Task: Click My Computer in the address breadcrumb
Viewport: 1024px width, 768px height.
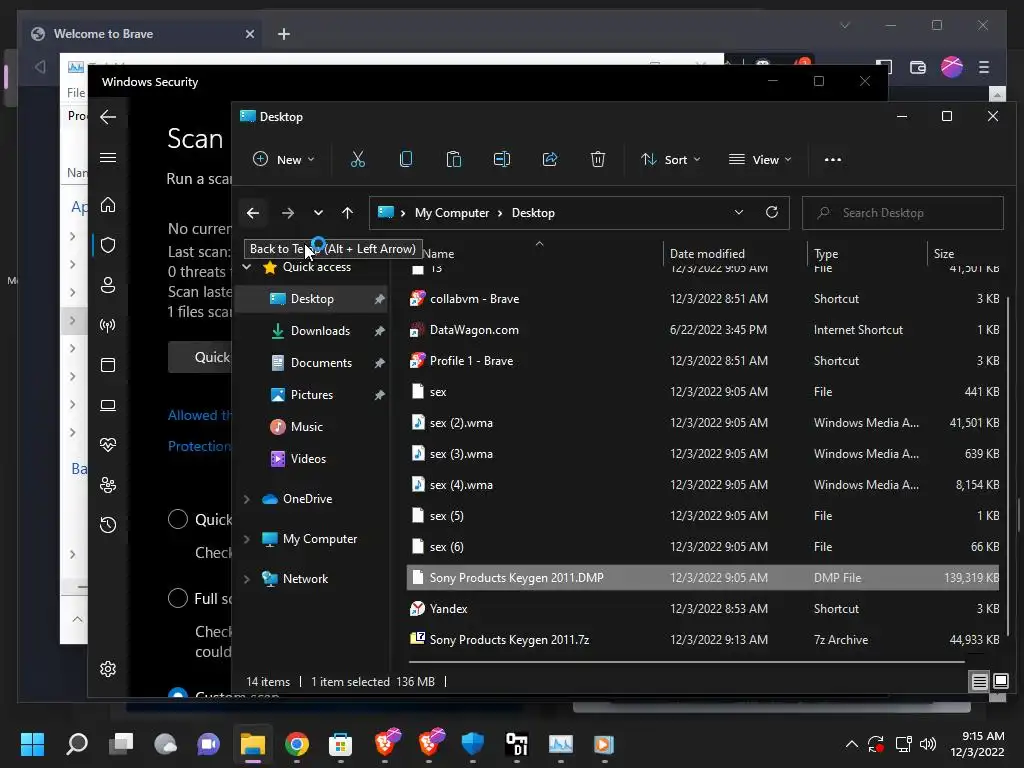Action: pyautogui.click(x=452, y=213)
